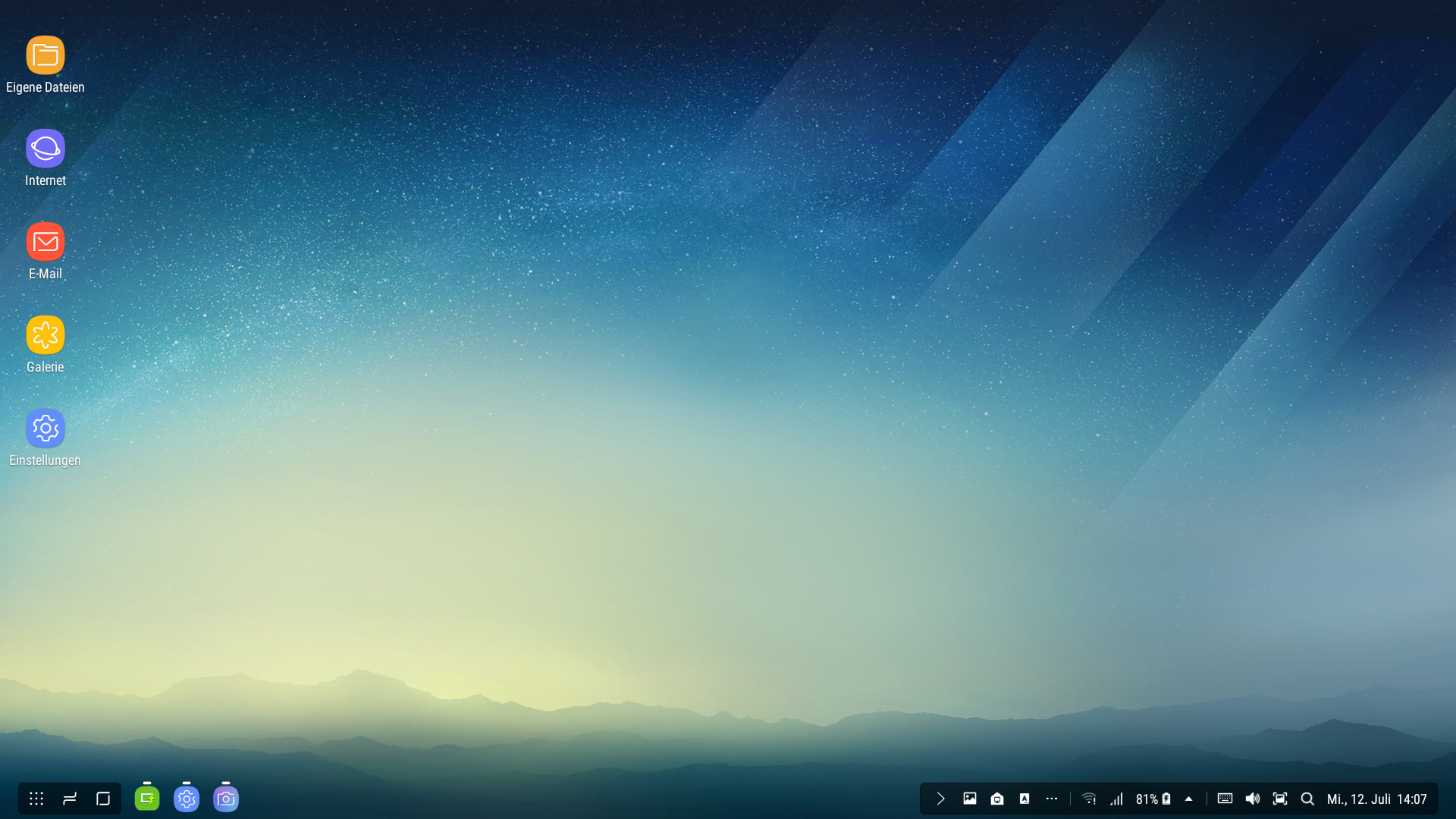Open the DeX home-monitor notification icon

tap(997, 799)
